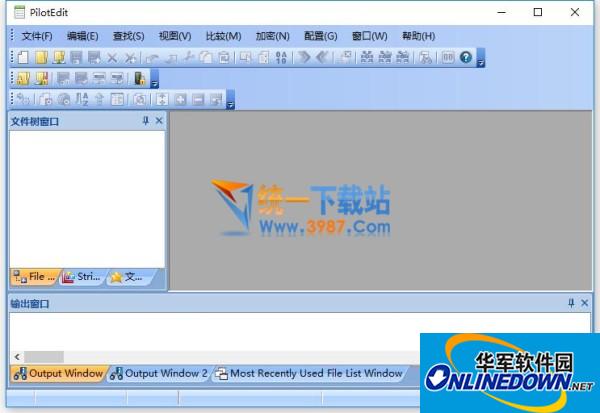
Task: Click the unindent left chevron icon
Action: (322, 57)
